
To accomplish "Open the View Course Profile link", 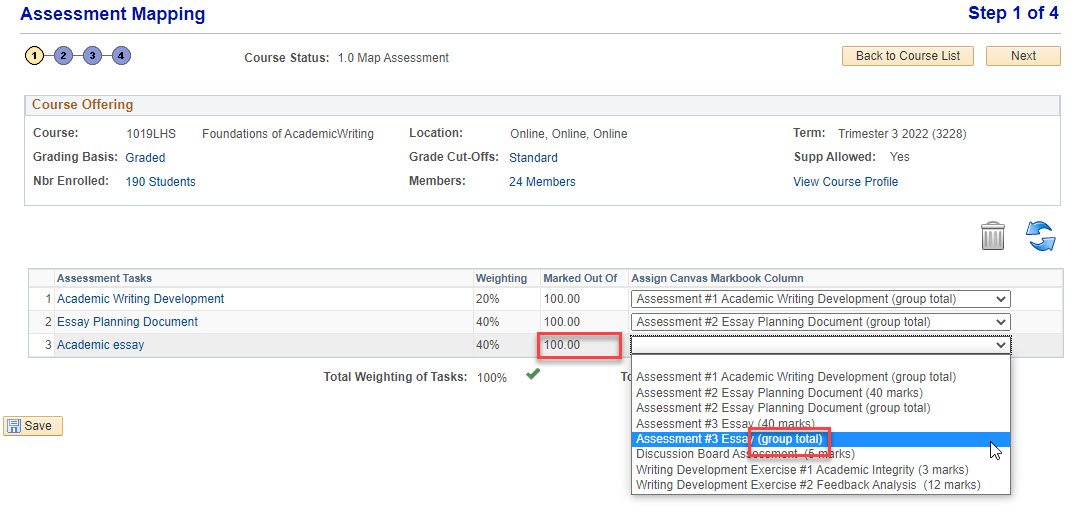I will pos(845,182).
